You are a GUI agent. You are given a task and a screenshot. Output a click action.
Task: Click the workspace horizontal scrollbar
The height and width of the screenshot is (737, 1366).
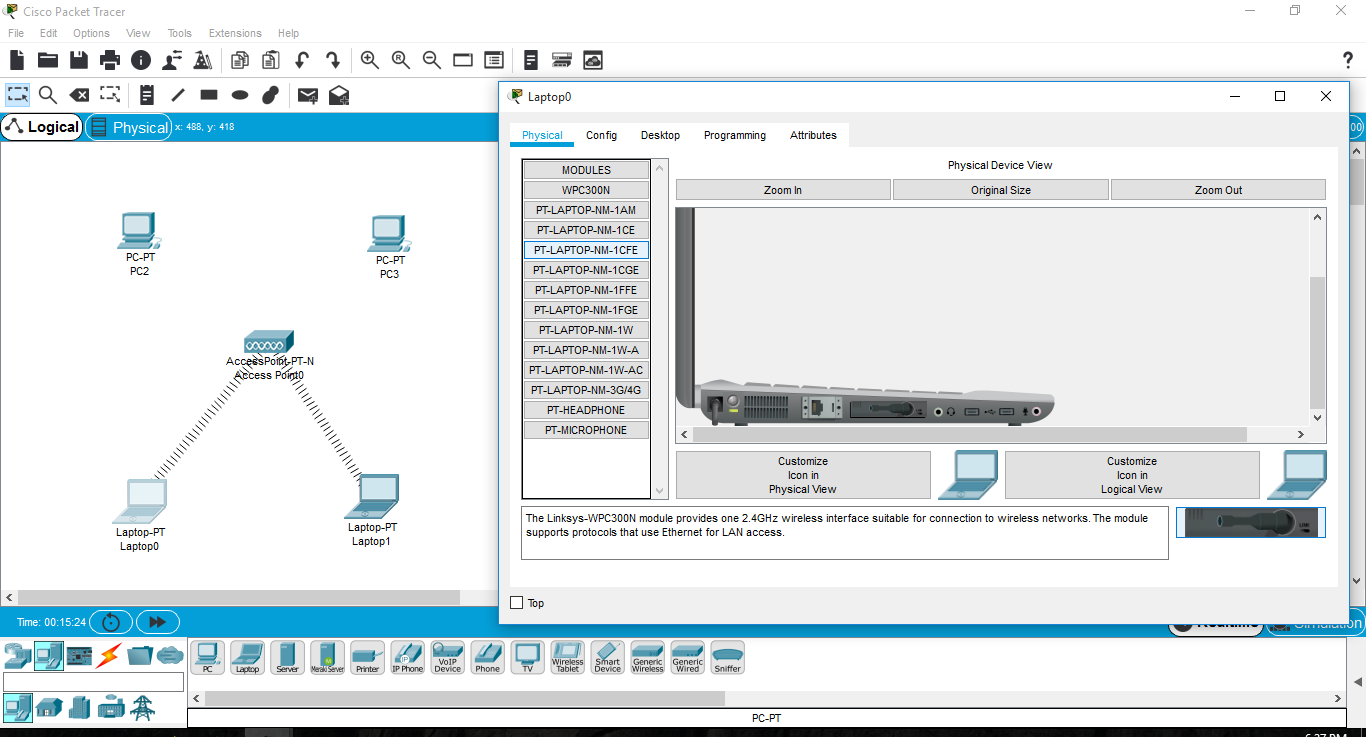click(x=240, y=598)
